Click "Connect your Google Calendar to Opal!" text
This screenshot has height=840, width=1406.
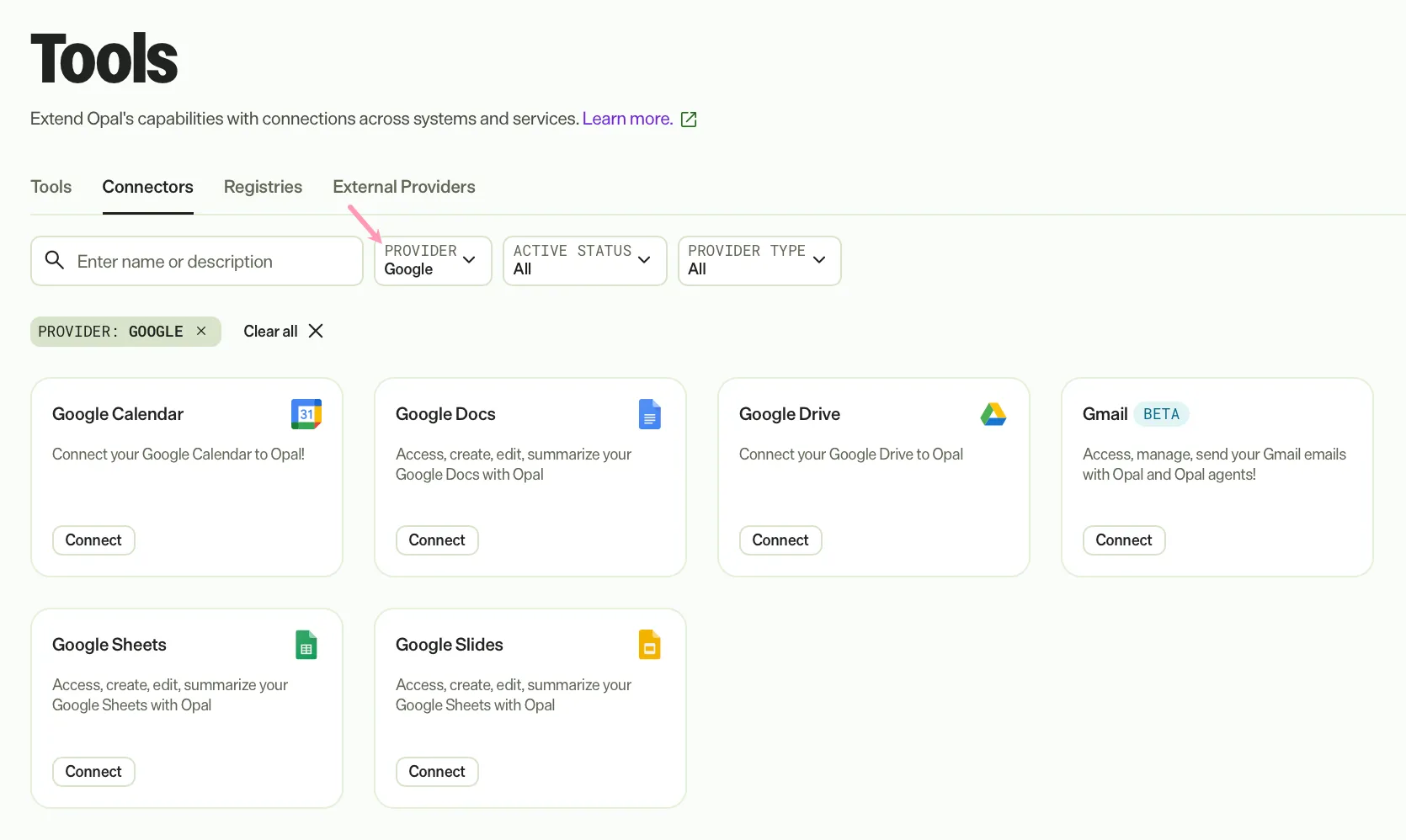pos(178,455)
